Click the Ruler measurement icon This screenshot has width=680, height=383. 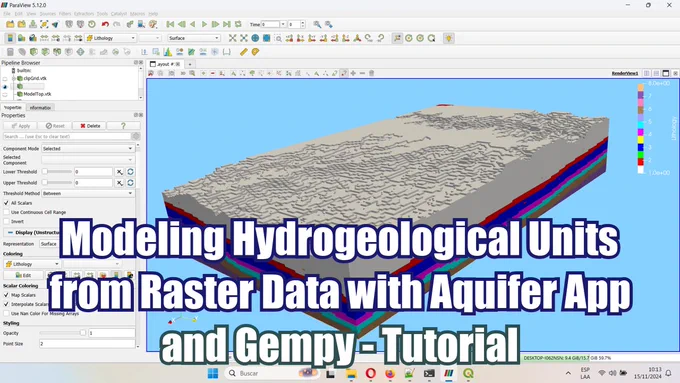[x=243, y=52]
